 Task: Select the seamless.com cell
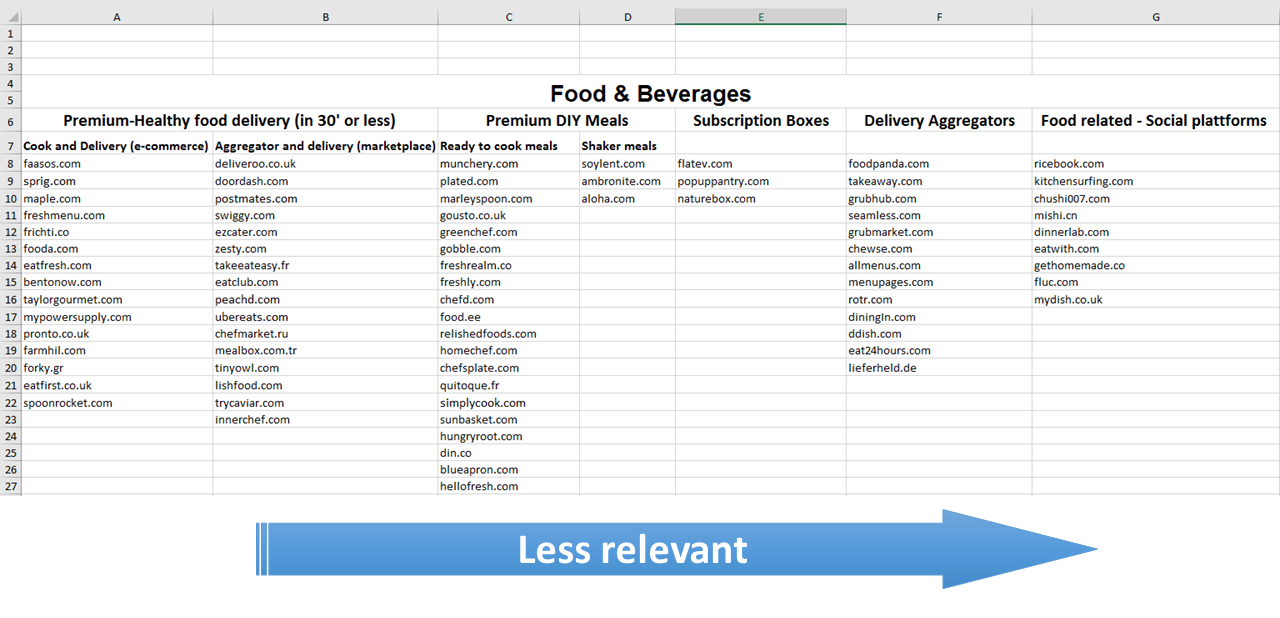[939, 215]
